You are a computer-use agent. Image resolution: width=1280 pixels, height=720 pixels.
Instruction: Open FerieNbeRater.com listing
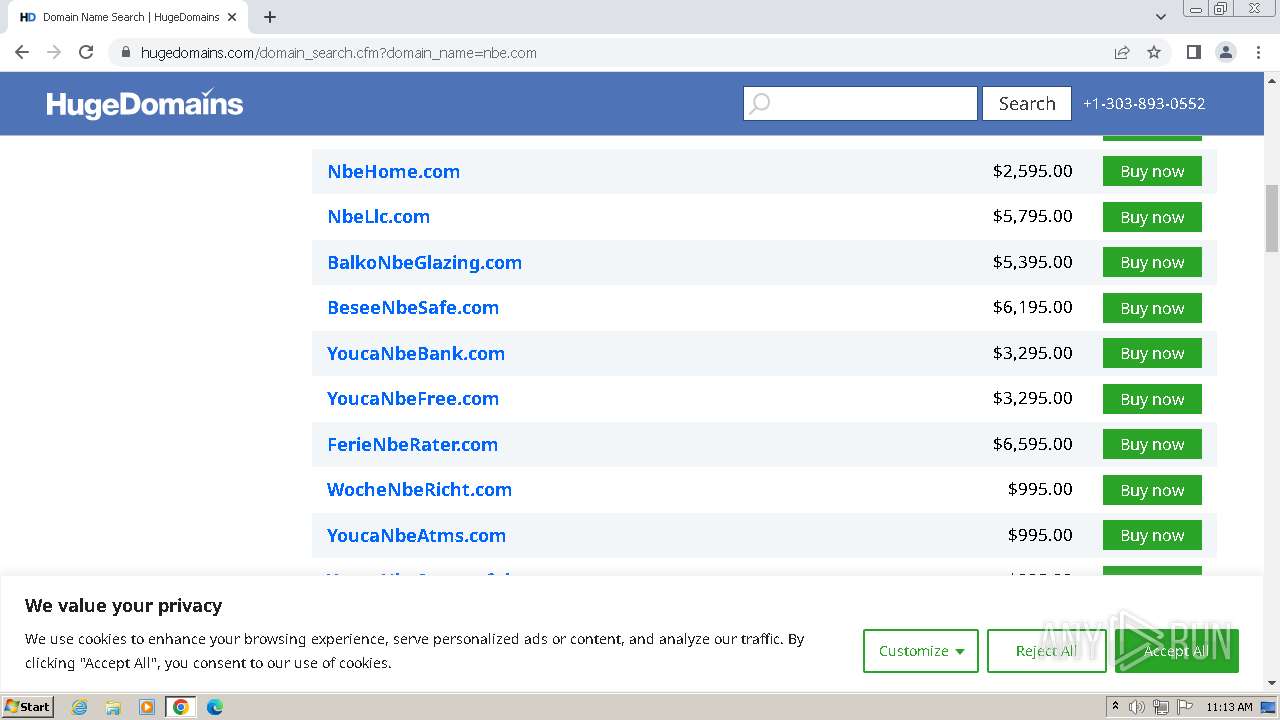(x=412, y=444)
